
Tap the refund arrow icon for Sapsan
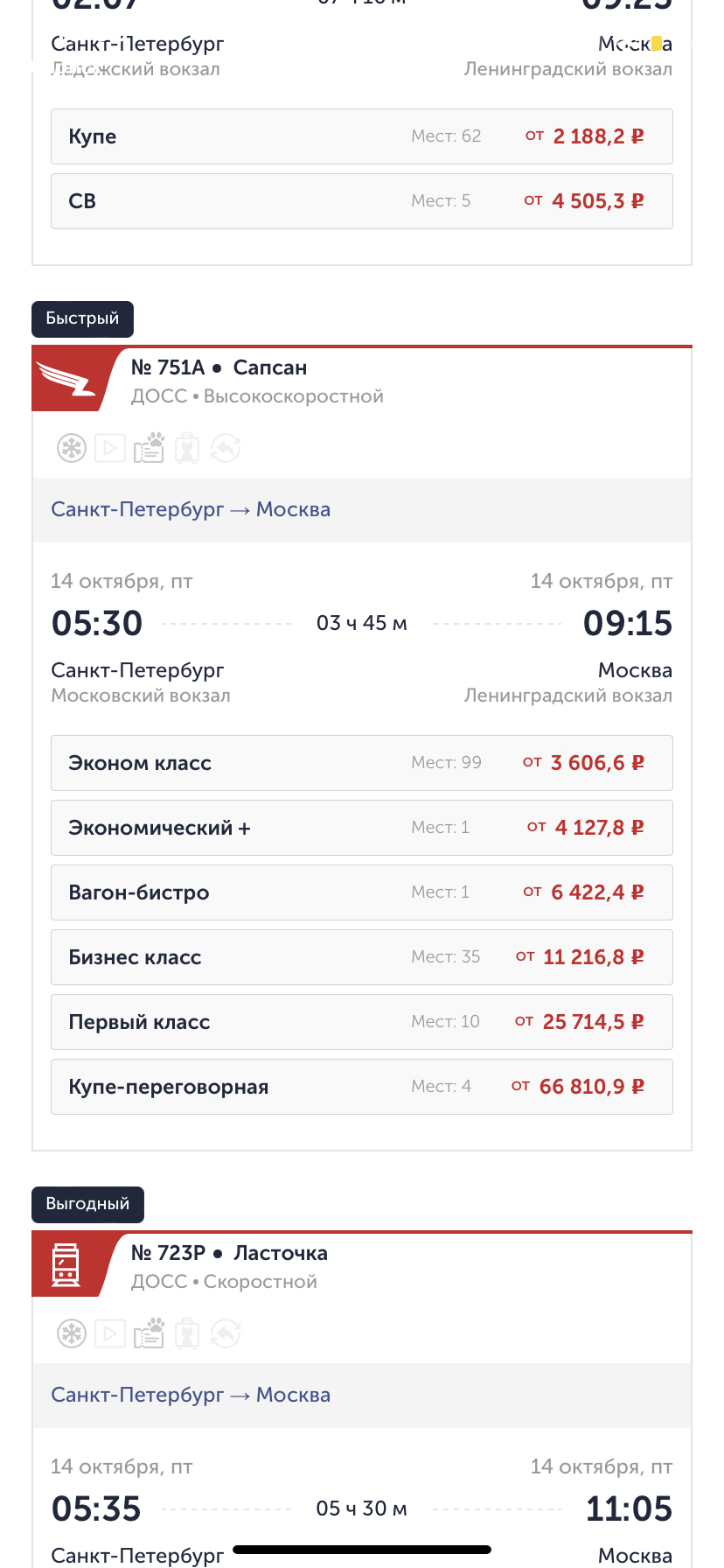point(226,449)
